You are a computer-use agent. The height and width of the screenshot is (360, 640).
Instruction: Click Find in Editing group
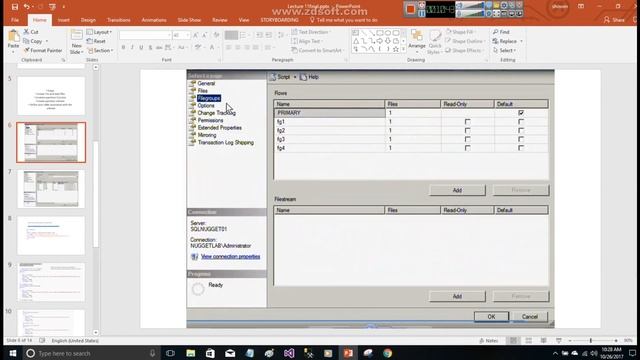point(501,32)
